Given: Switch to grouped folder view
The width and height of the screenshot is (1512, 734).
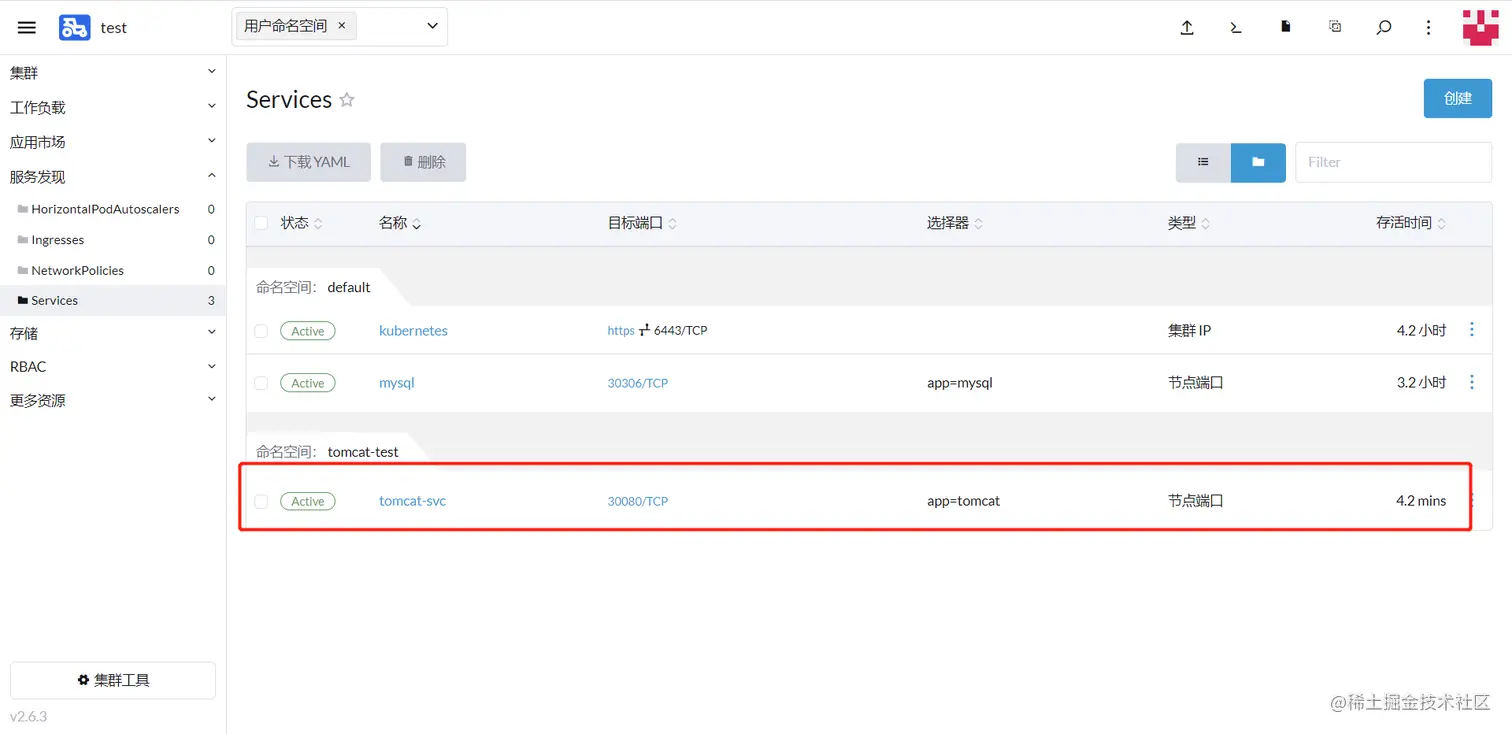Looking at the screenshot, I should (x=1258, y=162).
